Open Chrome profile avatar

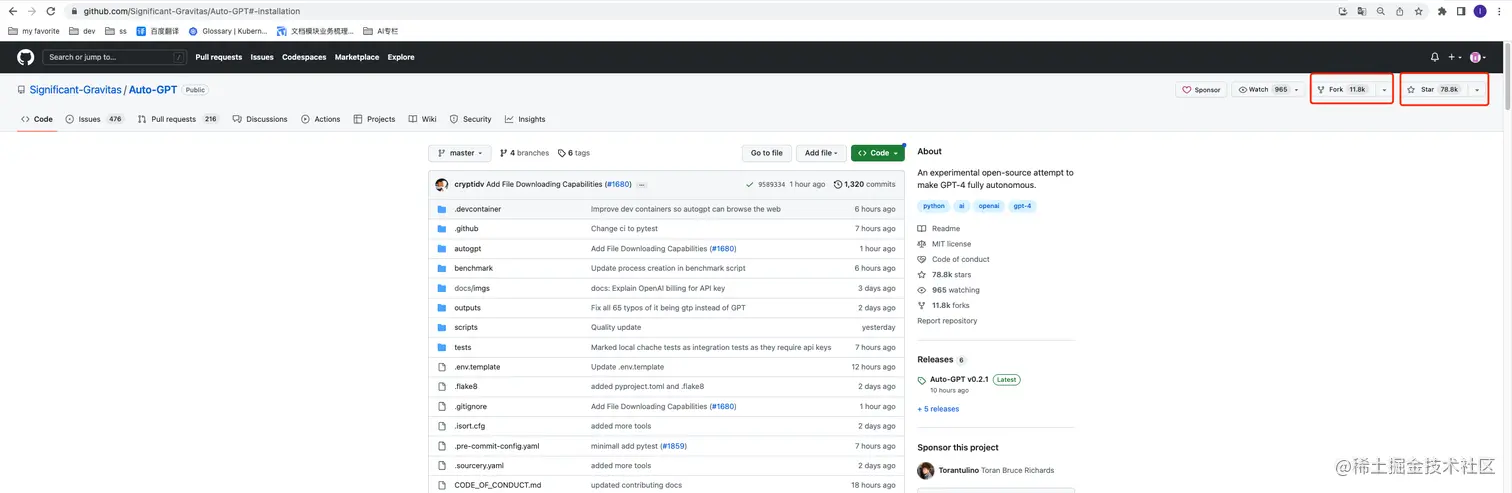tap(1480, 11)
